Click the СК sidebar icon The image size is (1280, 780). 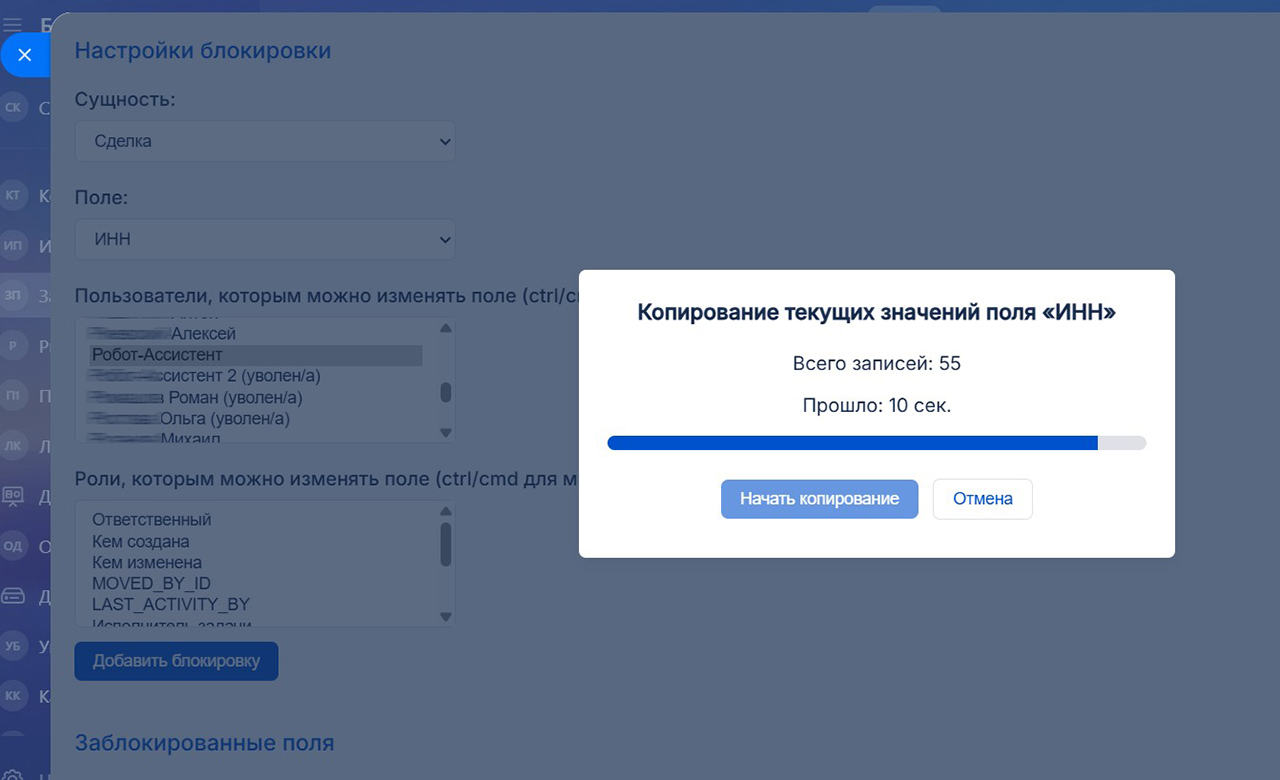(x=13, y=107)
